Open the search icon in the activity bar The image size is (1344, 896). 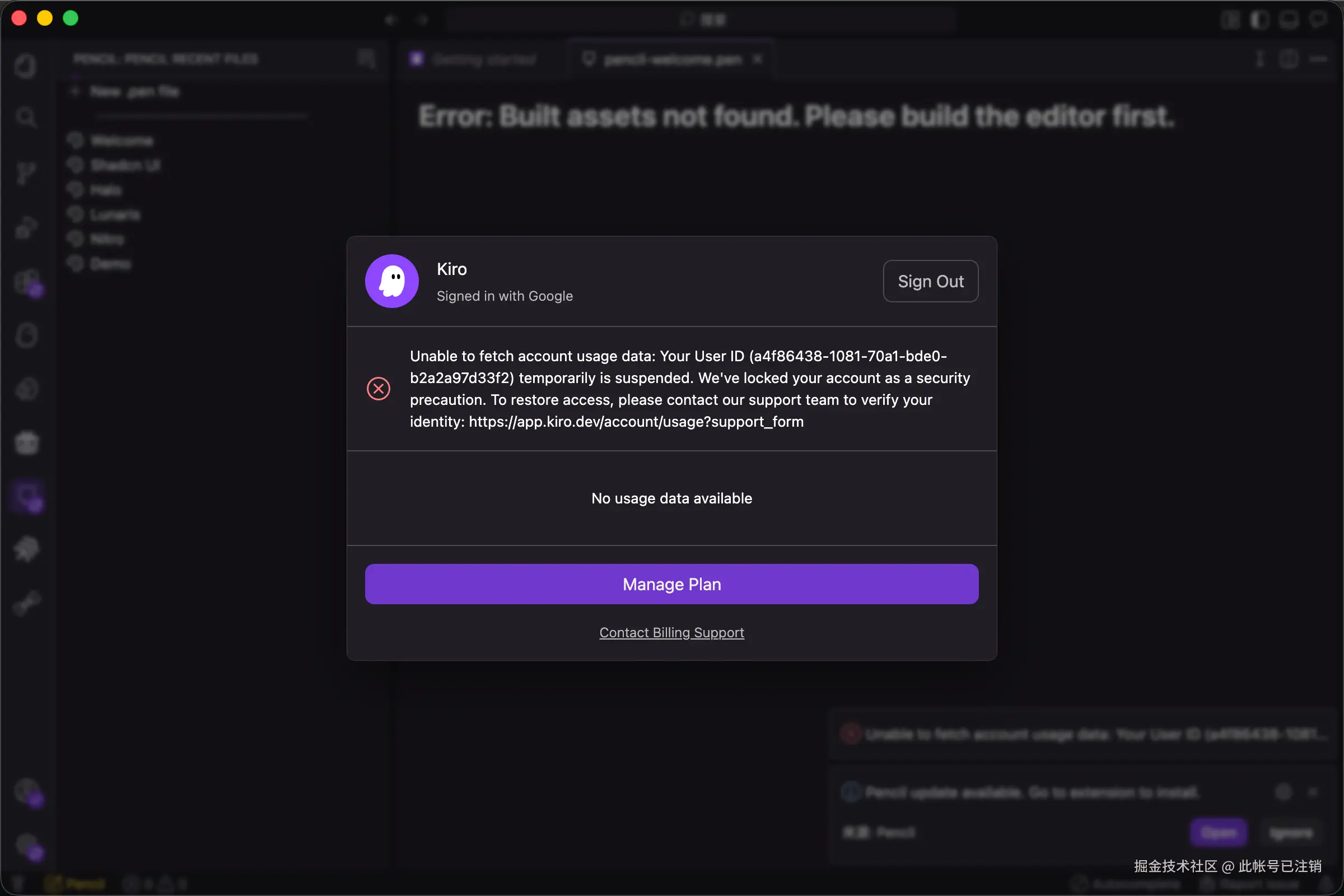coord(26,118)
